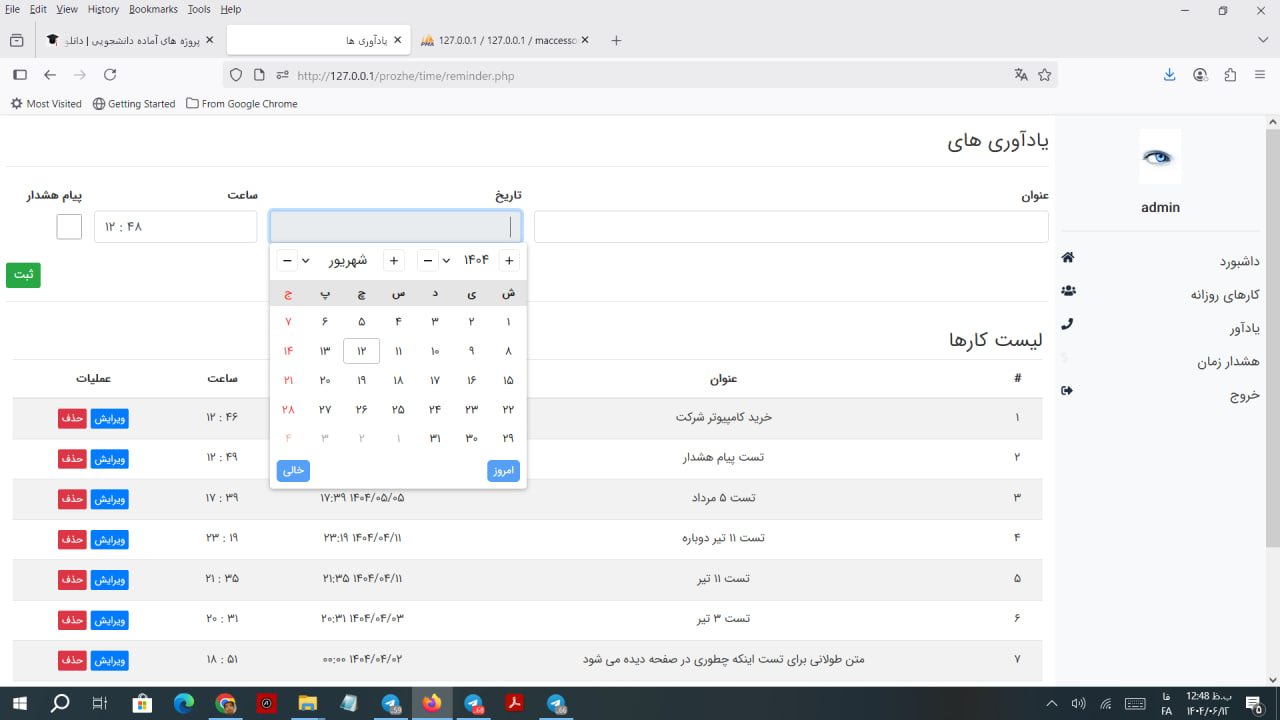Open the Firefox hamburger application menu
Viewport: 1280px width, 720px height.
click(x=1260, y=75)
